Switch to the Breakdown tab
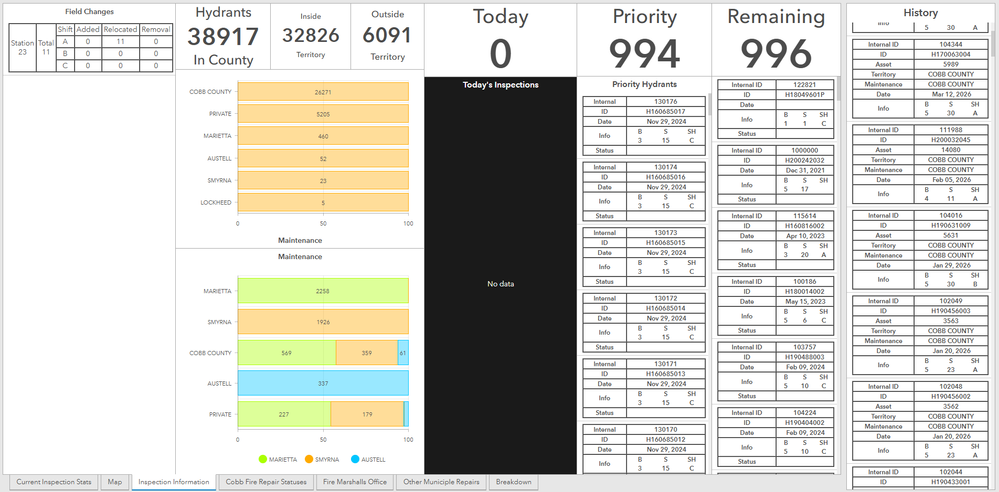Screen dimensions: 999x492 coord(514,482)
